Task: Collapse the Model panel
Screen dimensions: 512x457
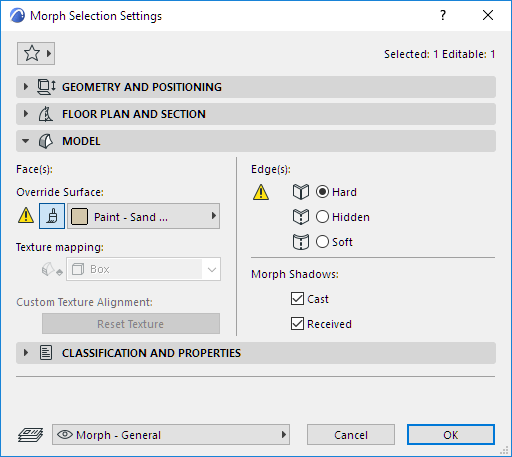Action: pos(256,141)
